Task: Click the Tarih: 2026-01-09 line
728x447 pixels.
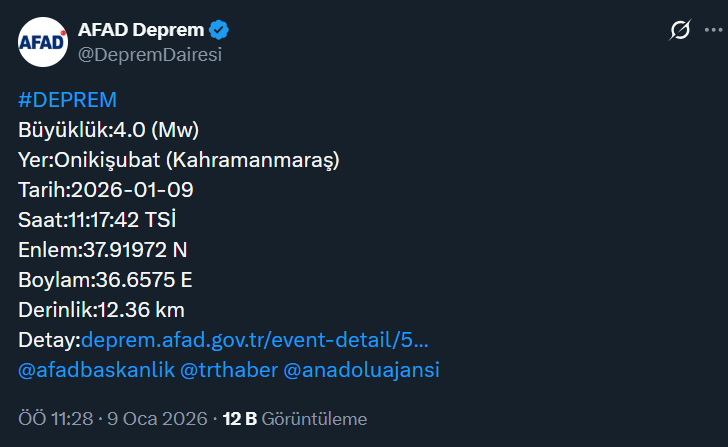Action: pyautogui.click(x=106, y=190)
